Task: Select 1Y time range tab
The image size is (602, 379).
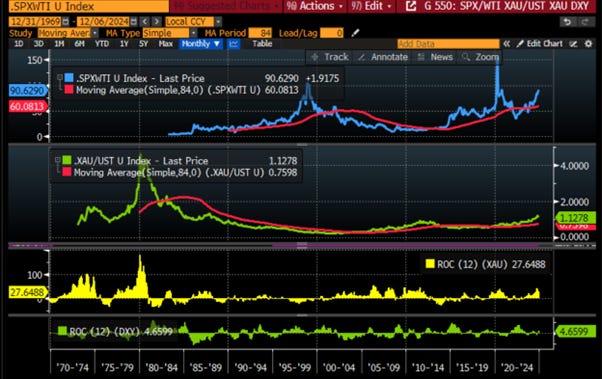Action: point(124,44)
